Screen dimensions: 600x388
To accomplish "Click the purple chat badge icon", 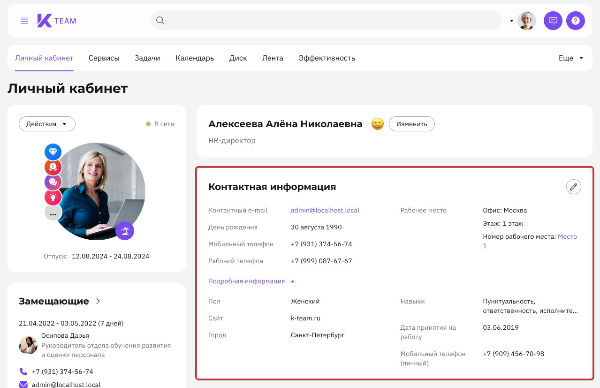I will 53,182.
